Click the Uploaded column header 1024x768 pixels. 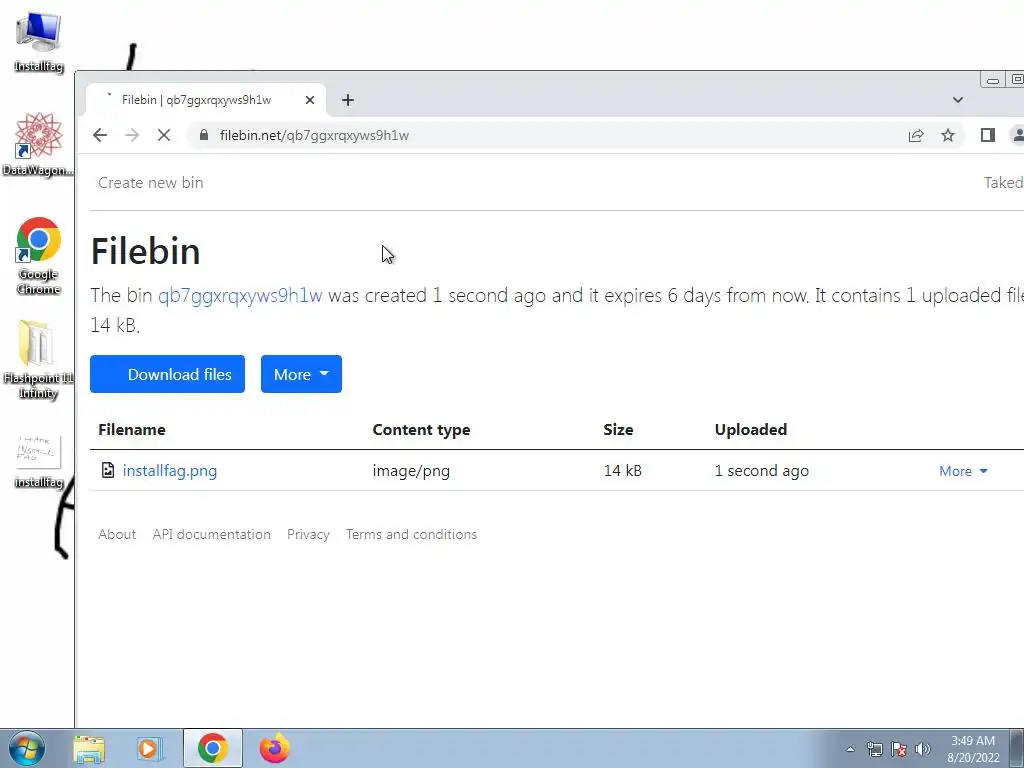[x=751, y=430]
